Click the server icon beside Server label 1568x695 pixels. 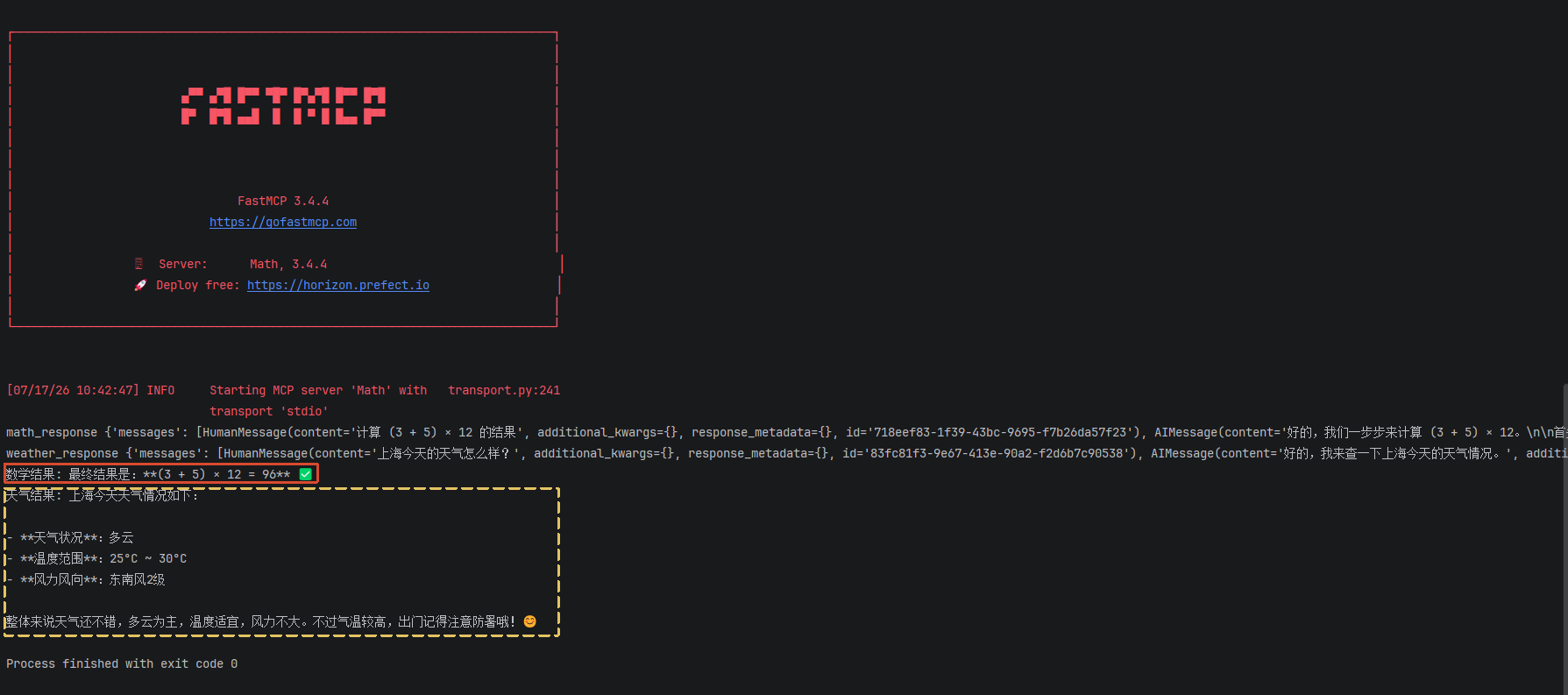[x=138, y=264]
